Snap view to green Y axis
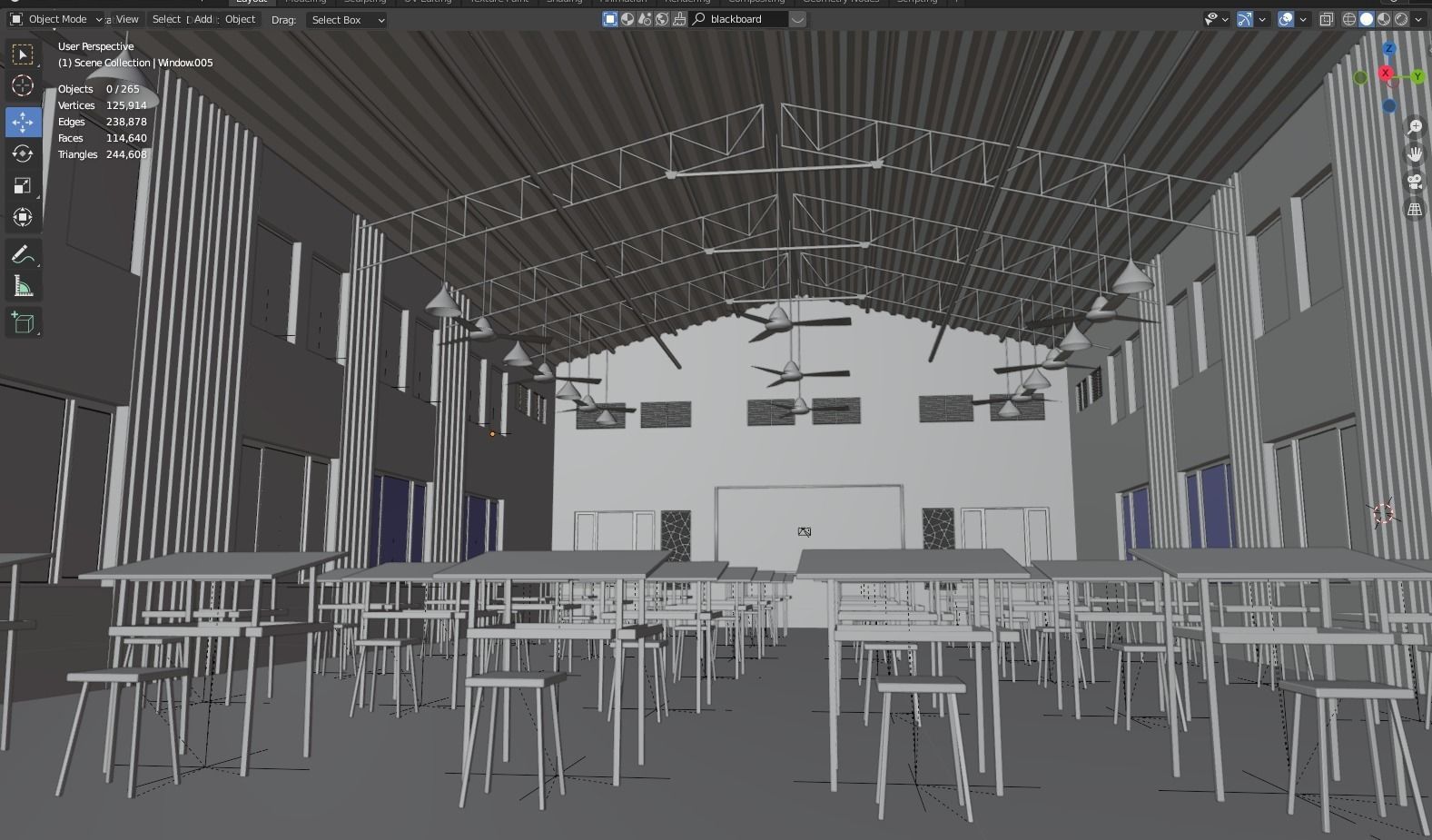The image size is (1432, 840). click(x=1417, y=77)
